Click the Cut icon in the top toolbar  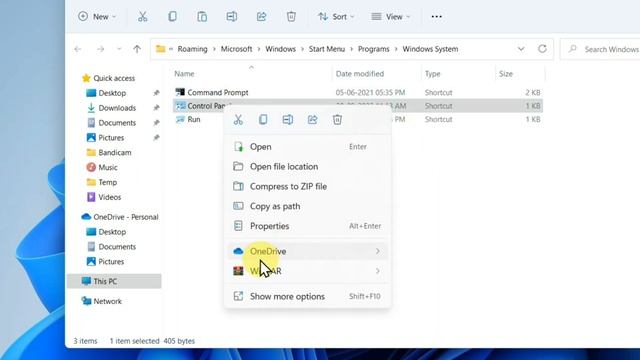[142, 17]
